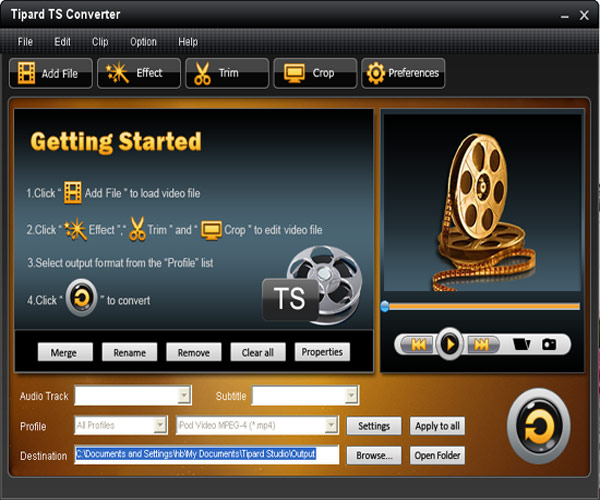The image size is (600, 500).
Task: Skip to previous in preview player
Action: (x=418, y=345)
